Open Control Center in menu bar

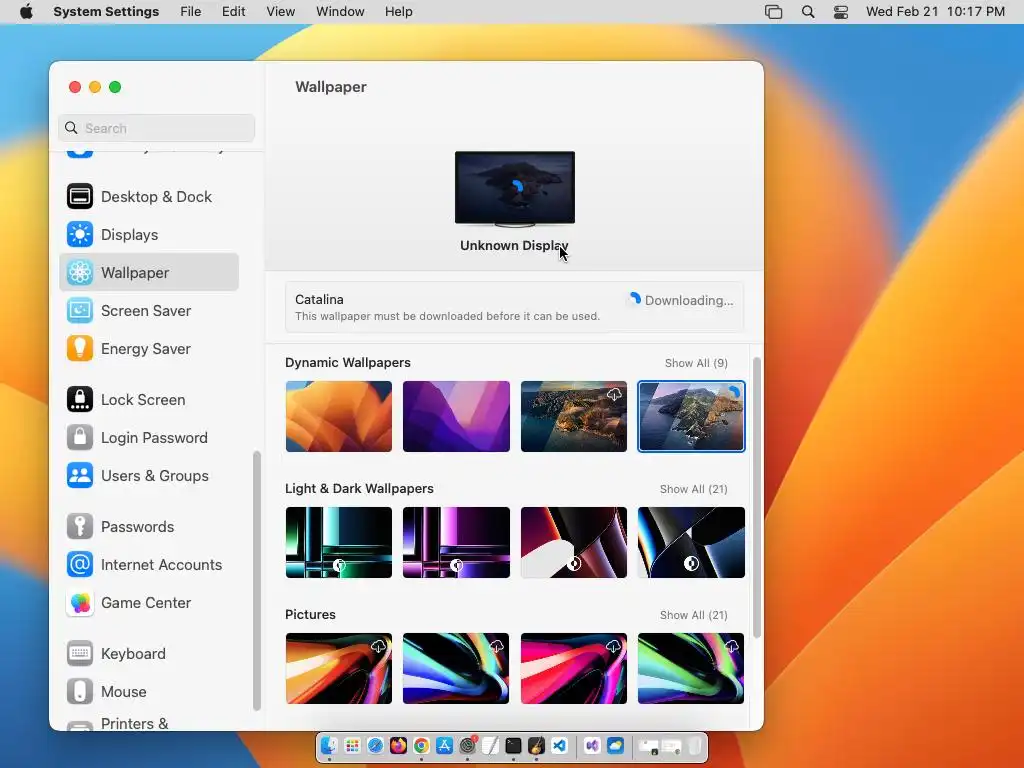(840, 12)
